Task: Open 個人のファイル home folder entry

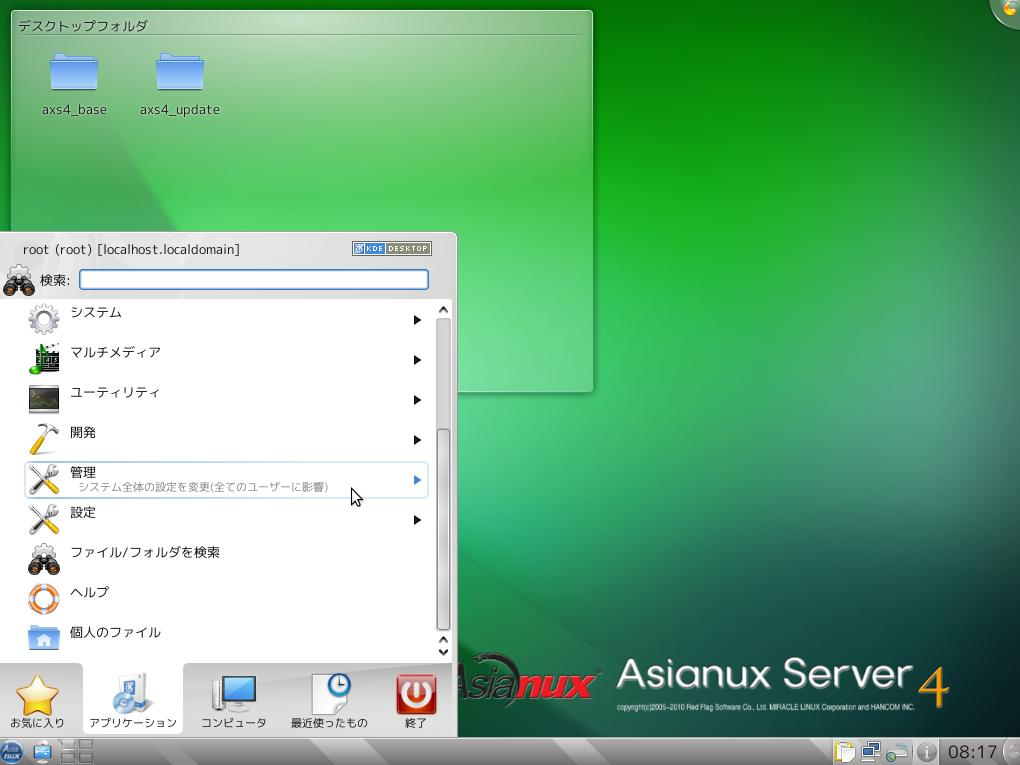Action: [115, 633]
